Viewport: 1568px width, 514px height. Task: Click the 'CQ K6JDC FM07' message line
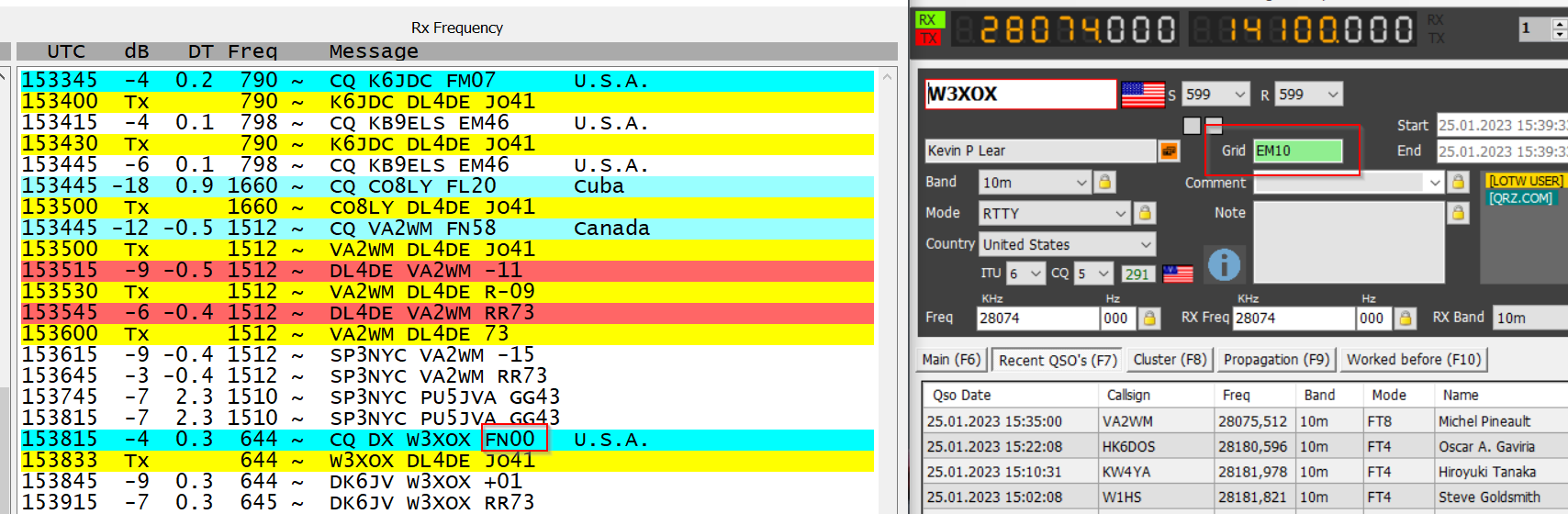[447, 81]
